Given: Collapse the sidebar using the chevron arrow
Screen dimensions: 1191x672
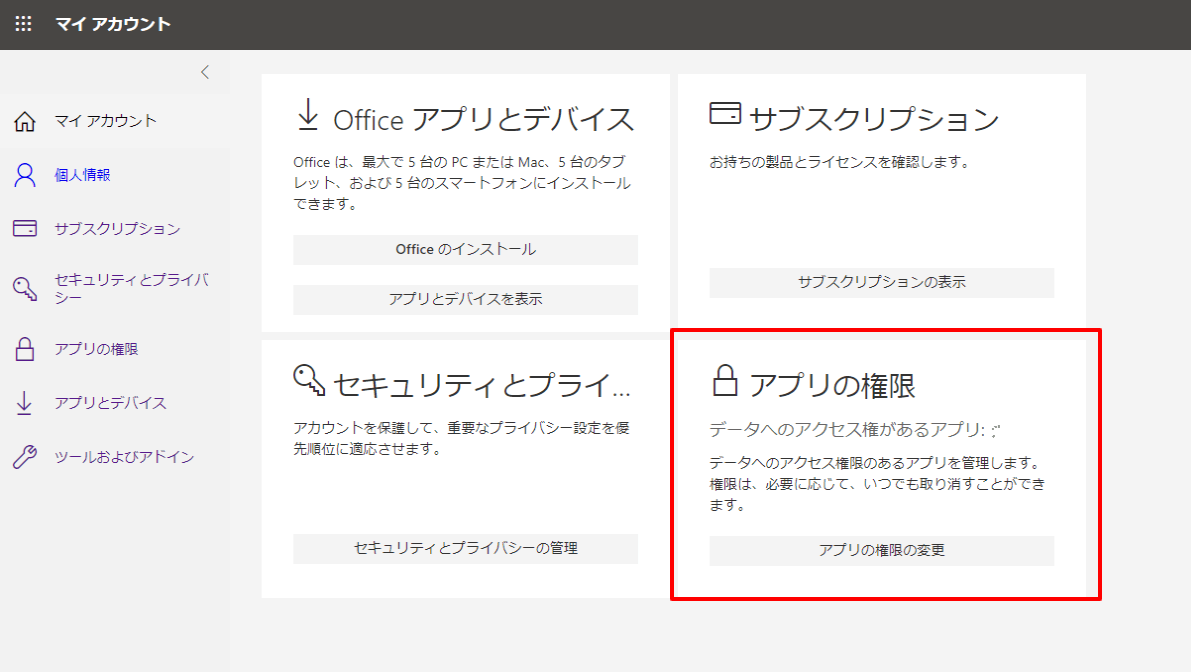Looking at the screenshot, I should (204, 72).
